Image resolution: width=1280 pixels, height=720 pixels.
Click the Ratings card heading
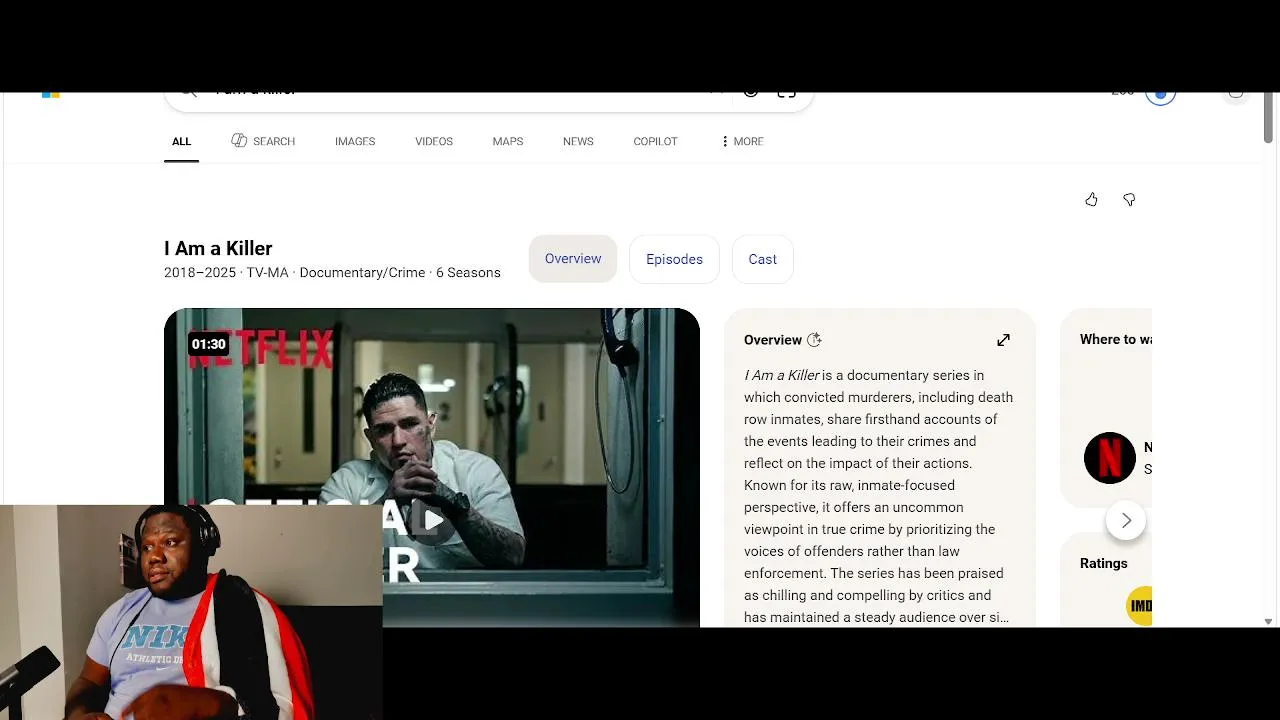click(1103, 563)
